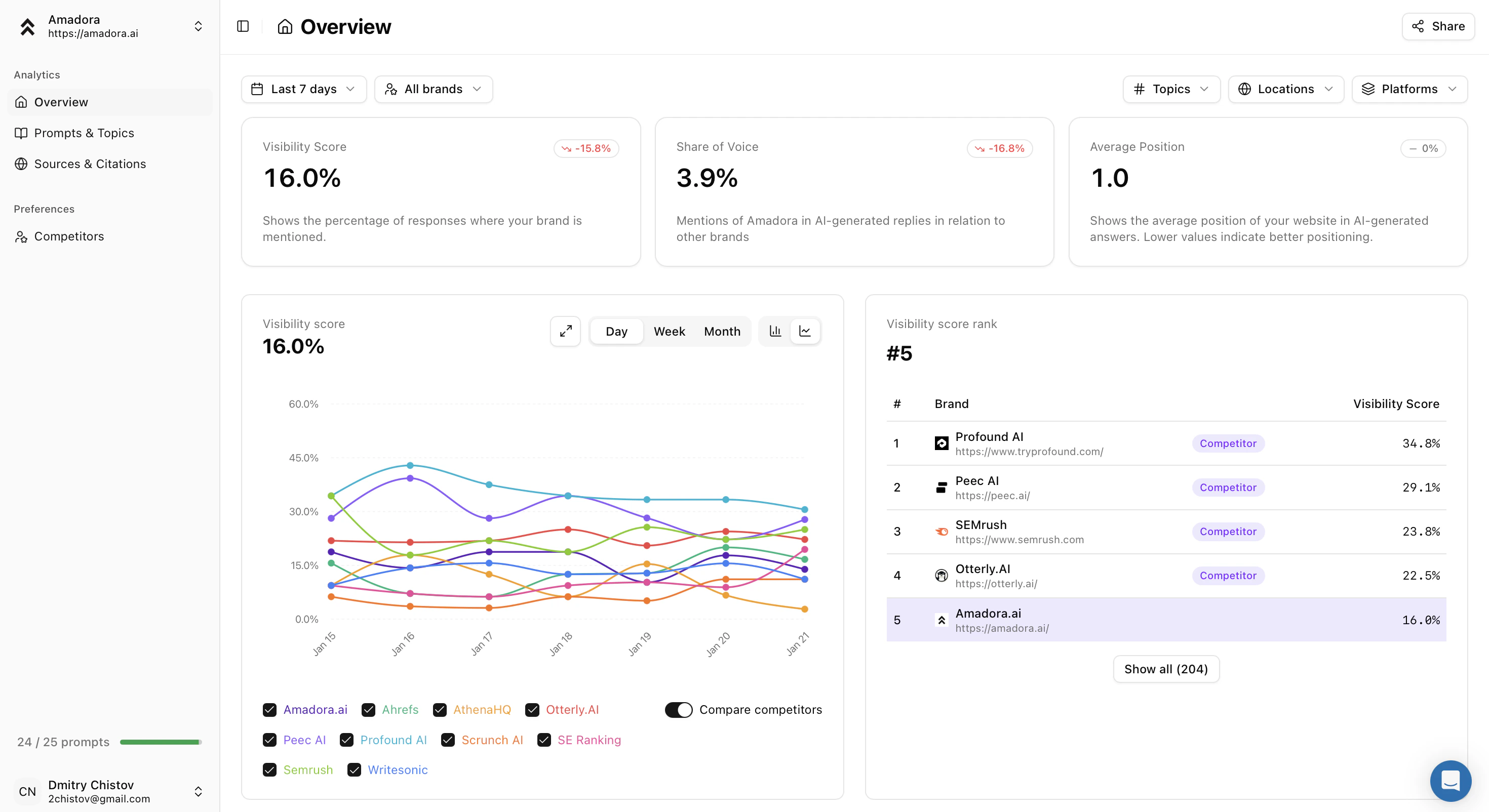The height and width of the screenshot is (812, 1489).
Task: Expand the Platforms filter dropdown
Action: tap(1408, 89)
